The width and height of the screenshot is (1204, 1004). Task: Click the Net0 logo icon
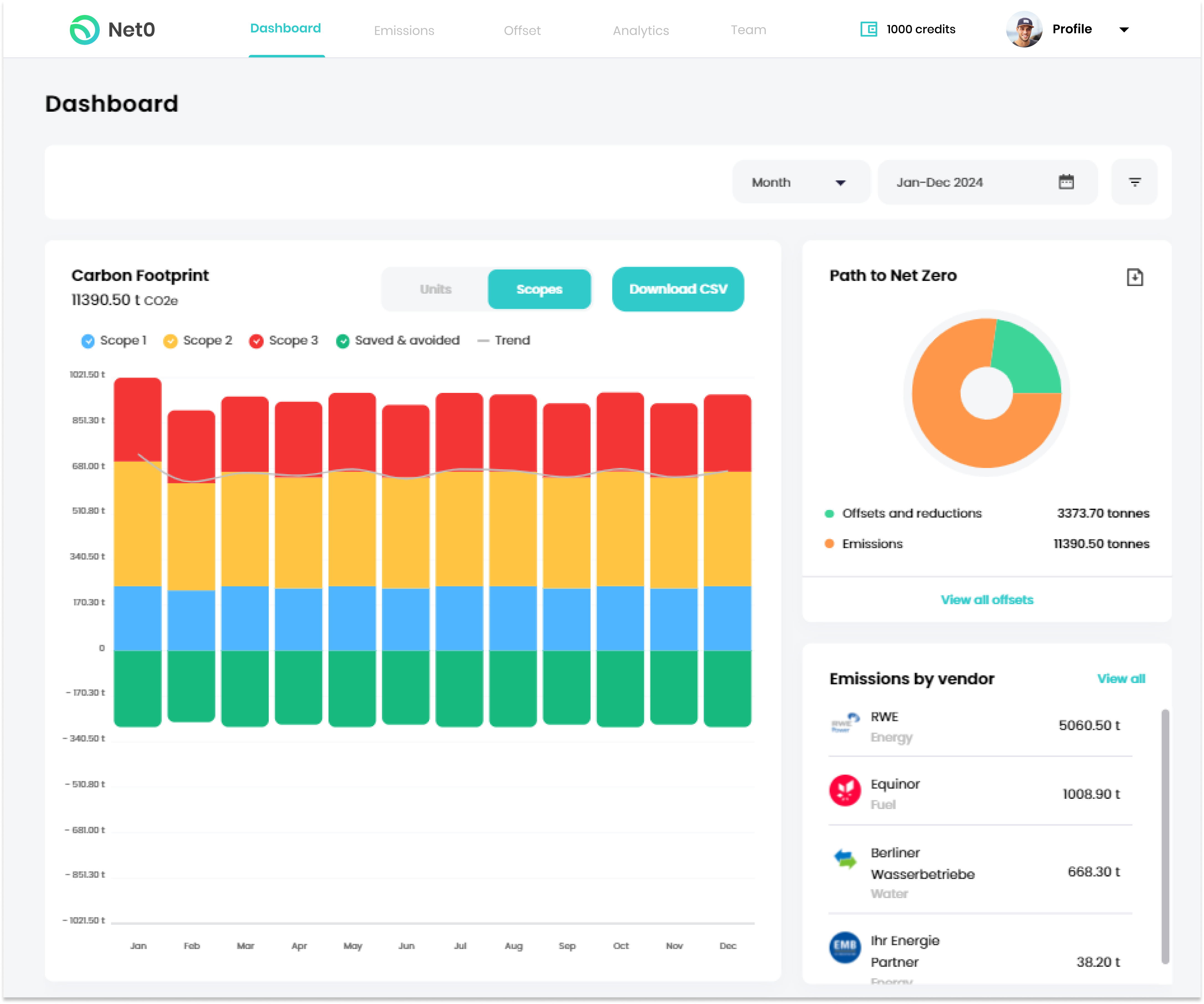tap(84, 30)
